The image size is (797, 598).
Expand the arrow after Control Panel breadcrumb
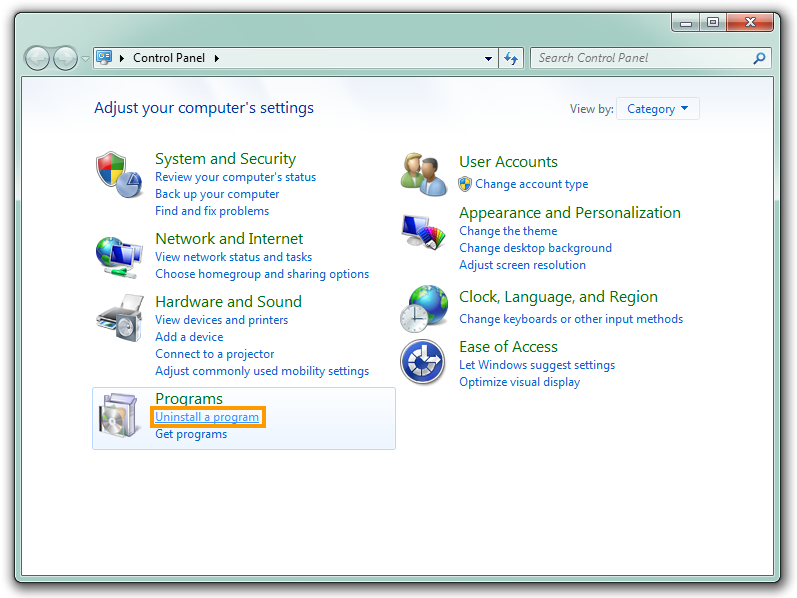216,58
